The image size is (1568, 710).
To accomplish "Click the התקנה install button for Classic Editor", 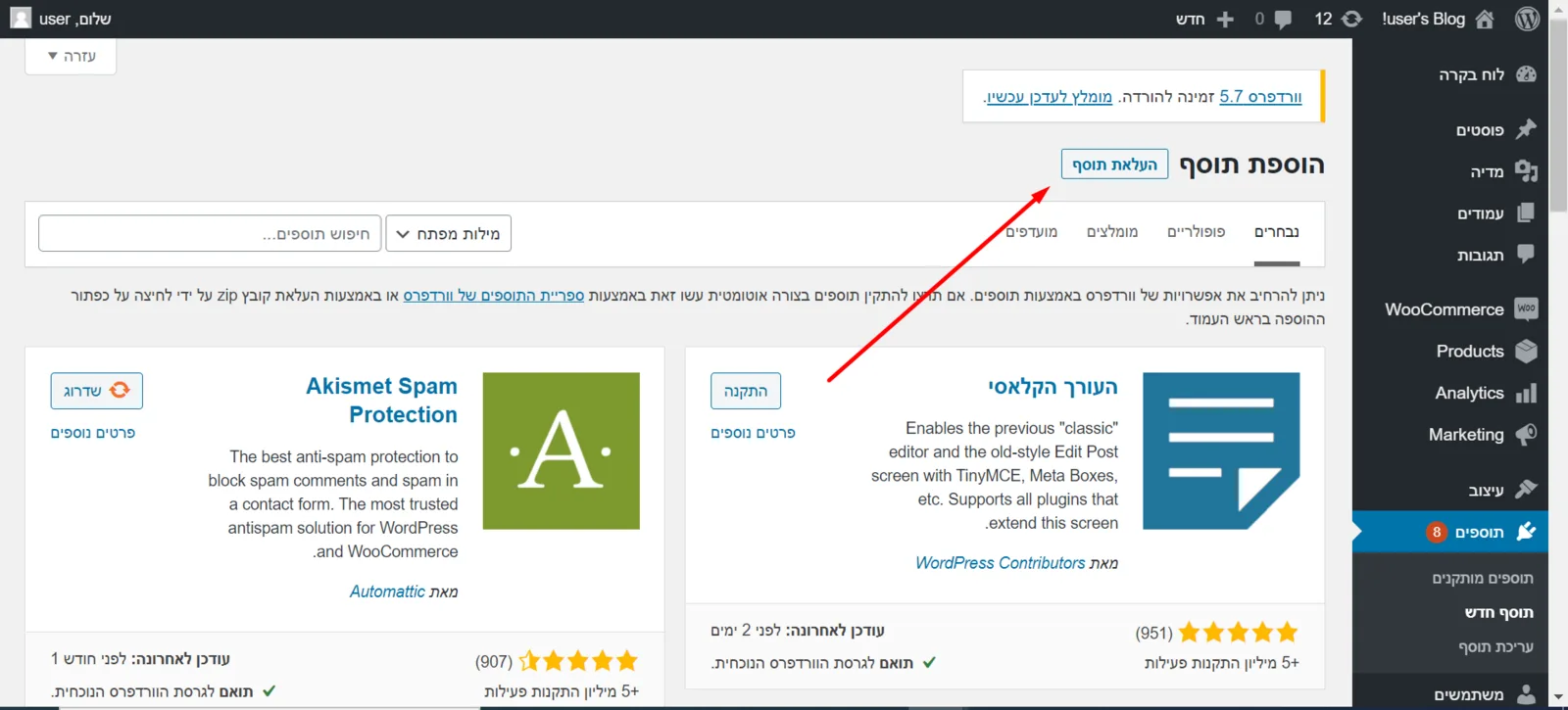I will point(746,391).
